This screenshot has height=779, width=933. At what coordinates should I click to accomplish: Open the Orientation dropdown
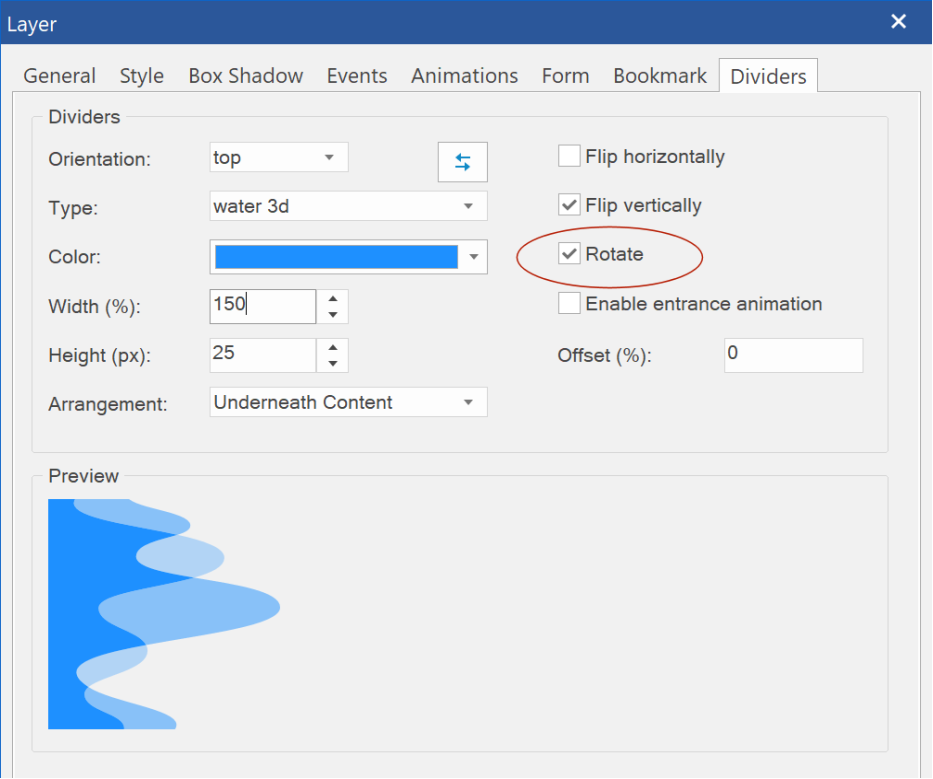(279, 157)
